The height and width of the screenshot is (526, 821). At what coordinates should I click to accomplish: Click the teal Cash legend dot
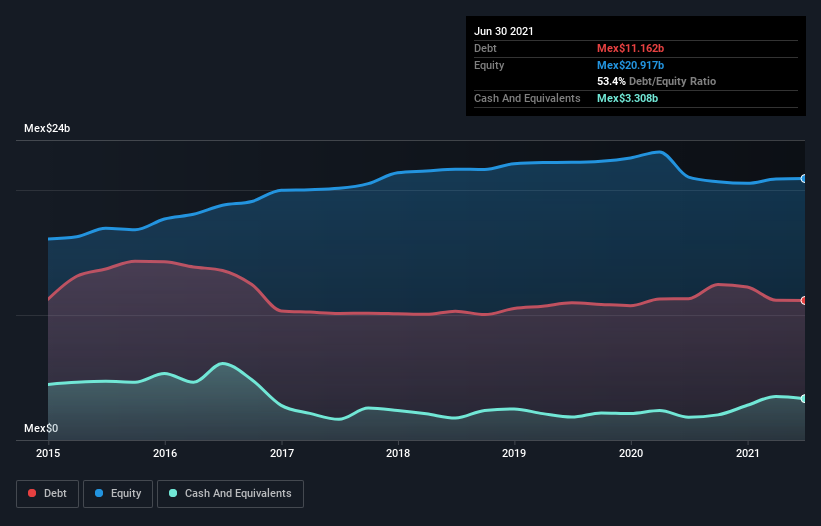[x=173, y=493]
